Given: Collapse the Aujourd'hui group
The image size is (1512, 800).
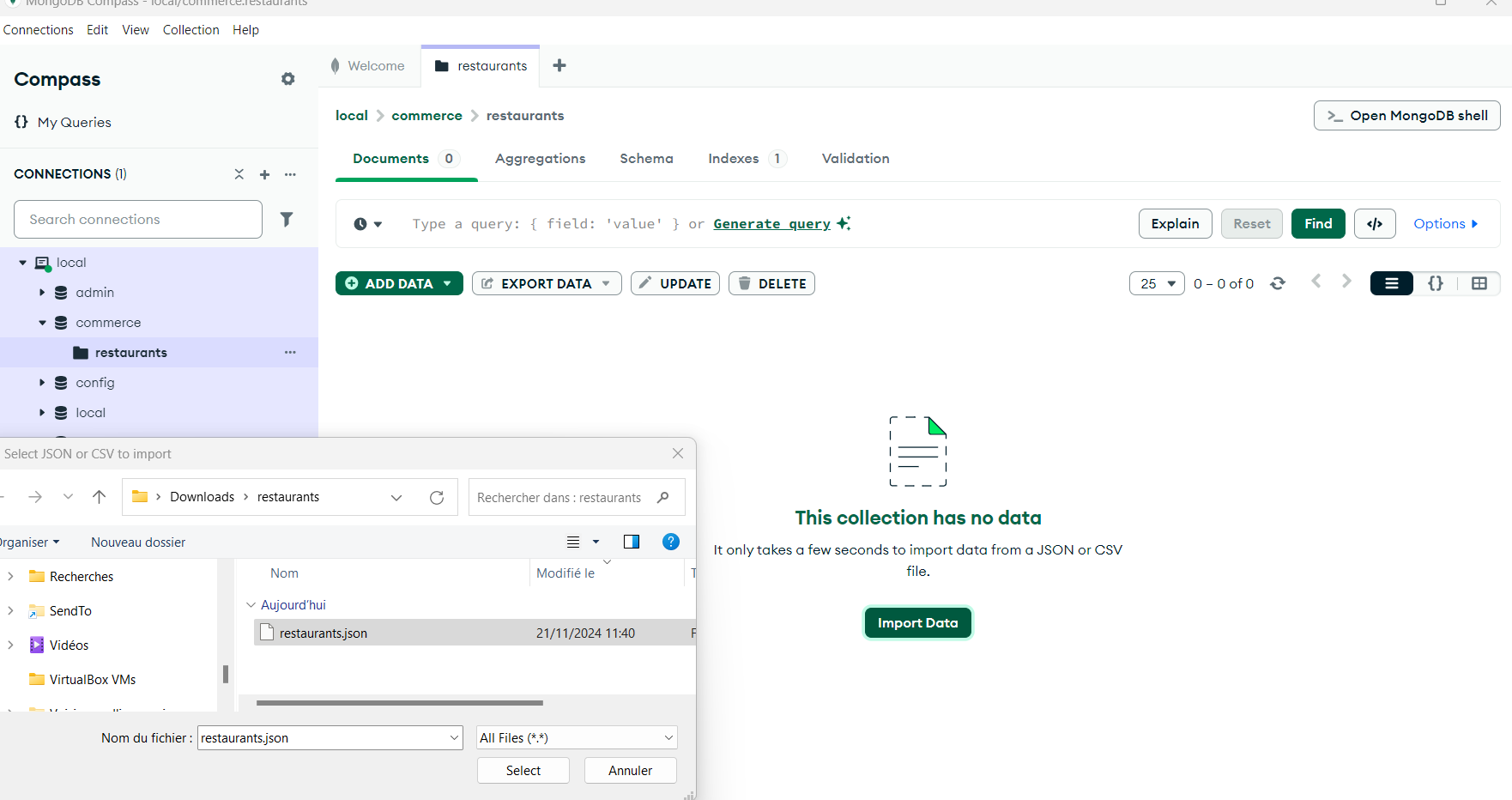Looking at the screenshot, I should 251,605.
